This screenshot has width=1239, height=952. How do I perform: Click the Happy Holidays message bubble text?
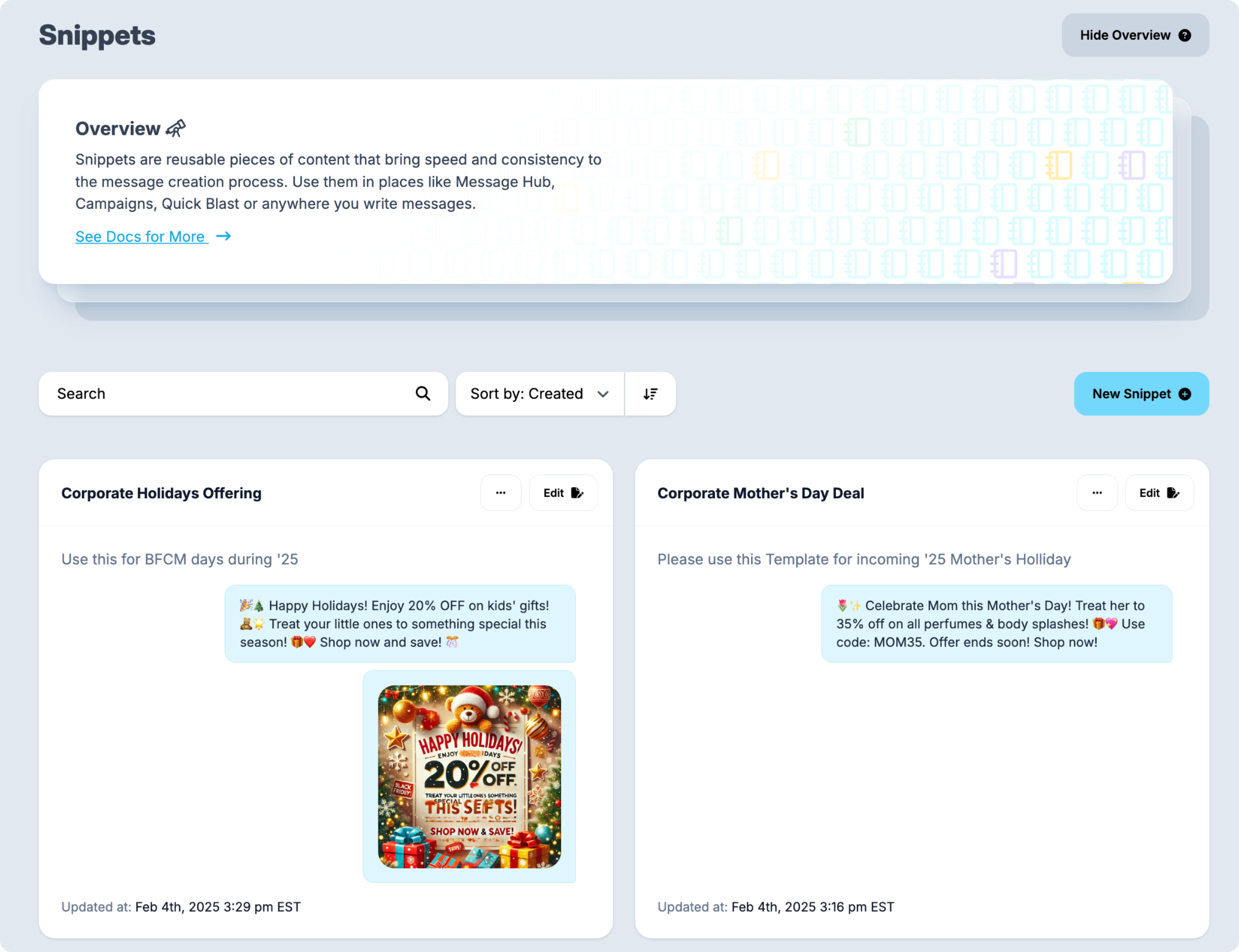[x=400, y=623]
